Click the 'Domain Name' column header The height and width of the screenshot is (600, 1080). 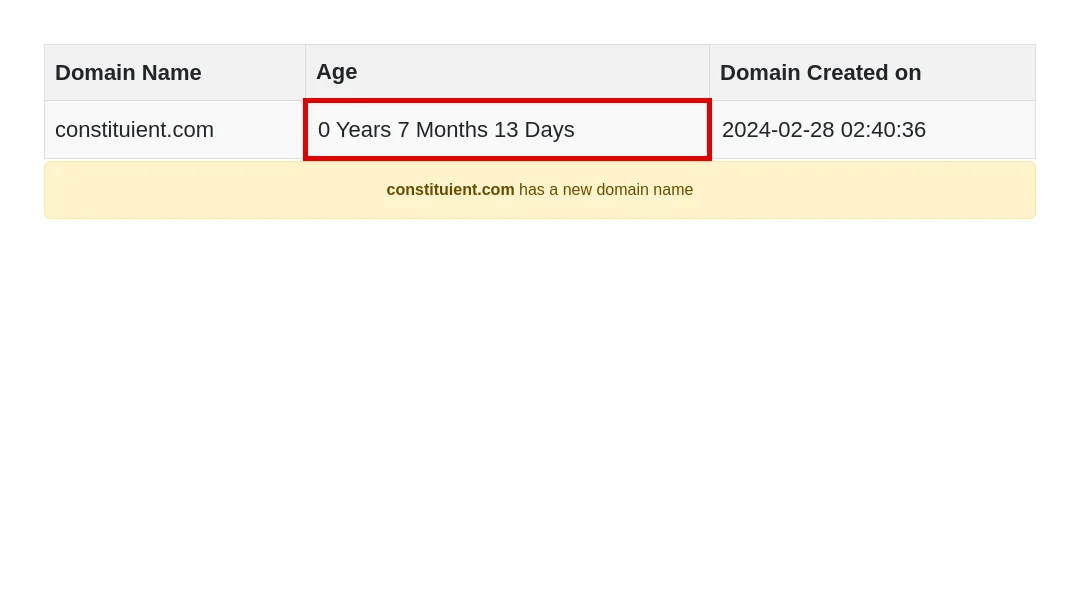coord(175,73)
